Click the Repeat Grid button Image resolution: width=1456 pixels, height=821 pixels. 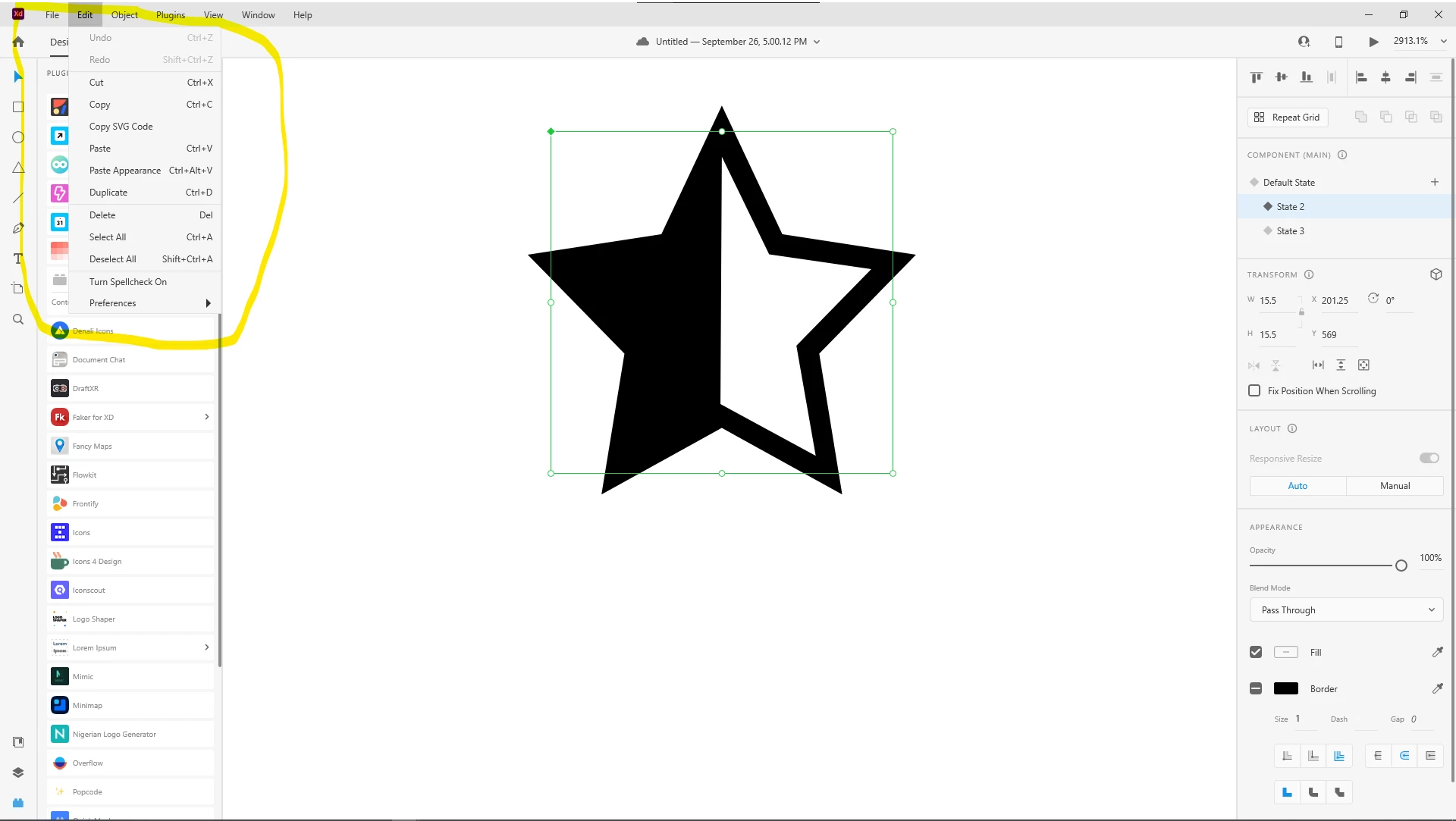tap(1287, 117)
